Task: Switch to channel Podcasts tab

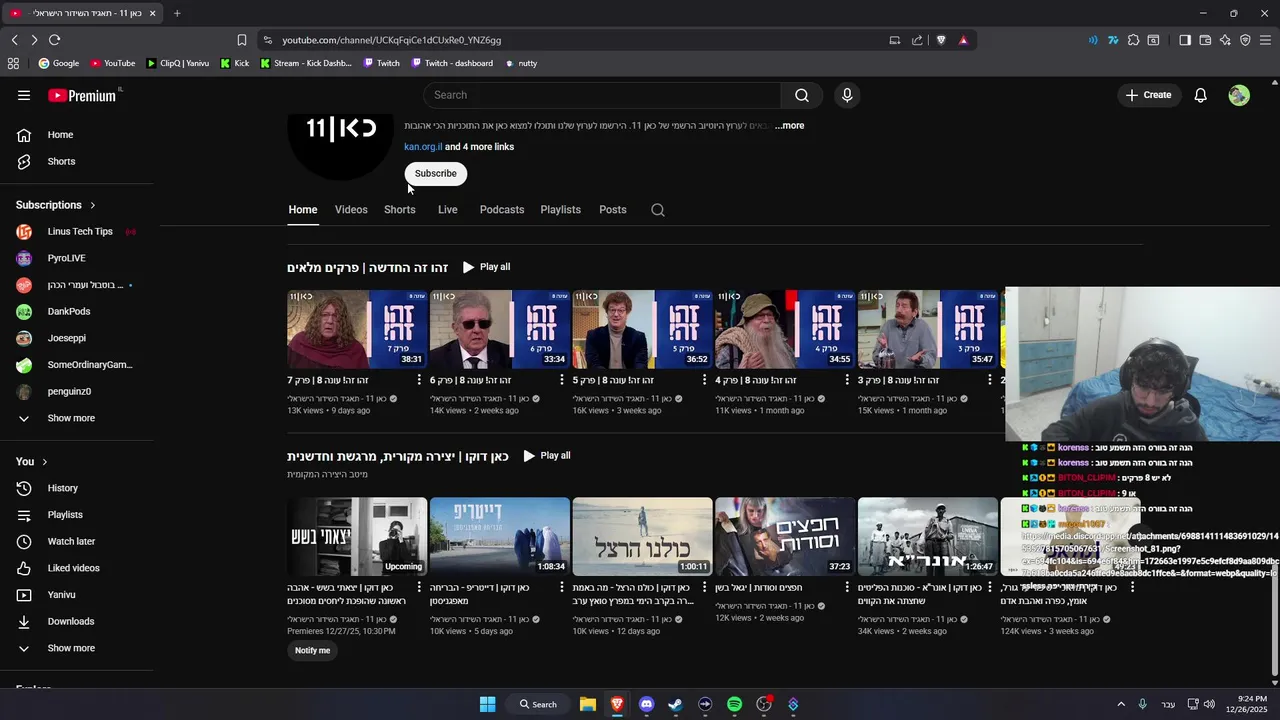Action: [502, 210]
